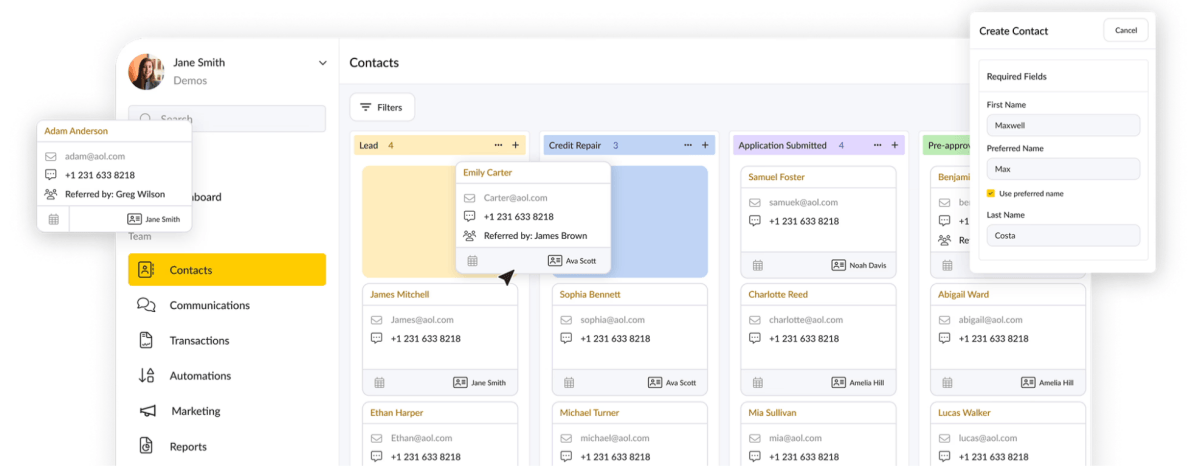Image resolution: width=1200 pixels, height=472 pixels.
Task: Click Ava Scott assignee on Emily Carter card
Action: (x=571, y=260)
